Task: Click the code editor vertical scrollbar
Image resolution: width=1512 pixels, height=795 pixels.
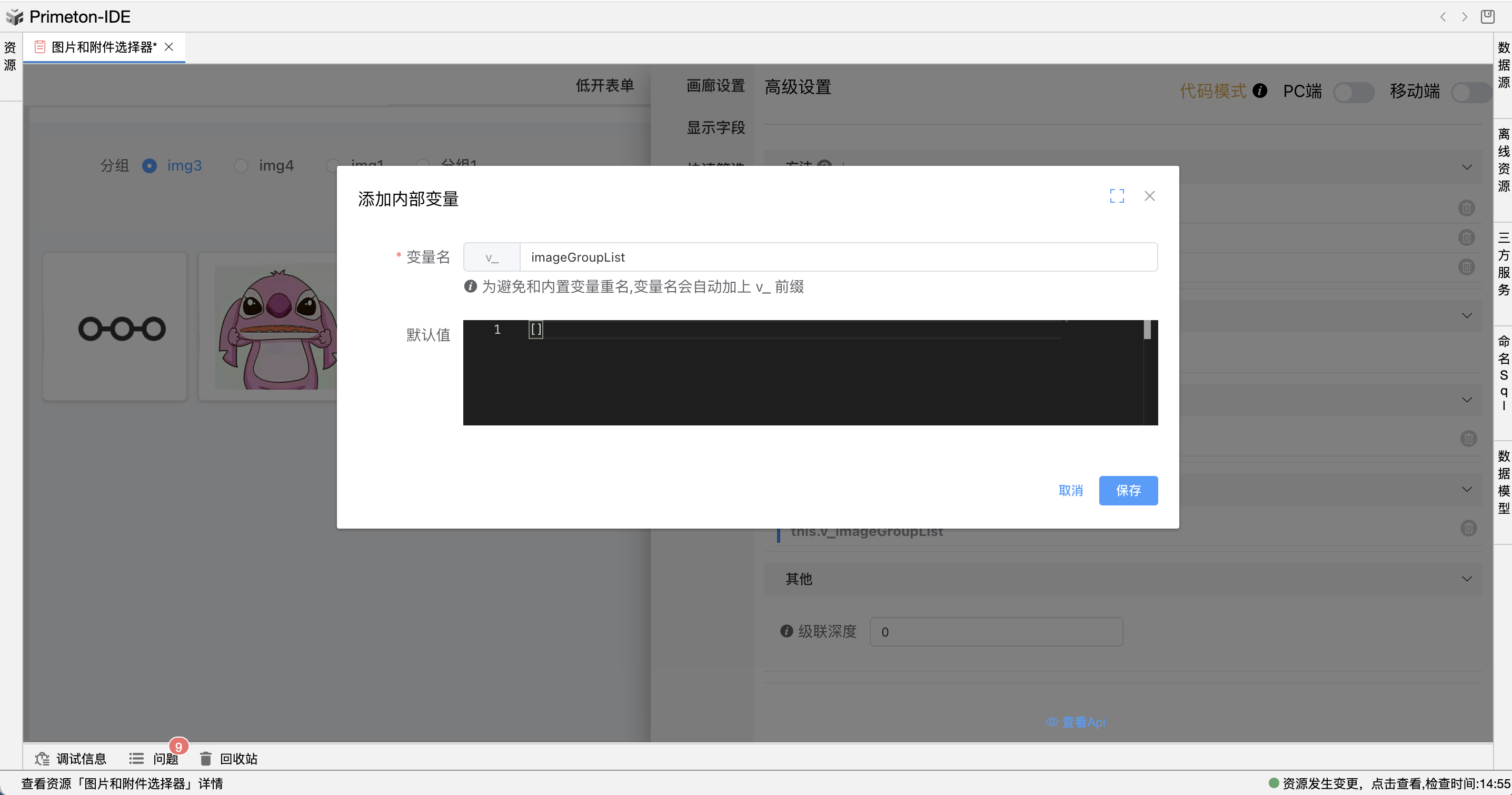Action: click(x=1147, y=330)
